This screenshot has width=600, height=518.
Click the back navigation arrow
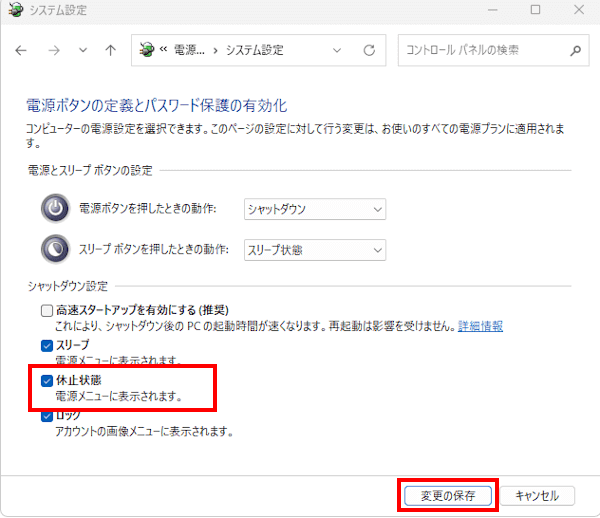pos(22,50)
